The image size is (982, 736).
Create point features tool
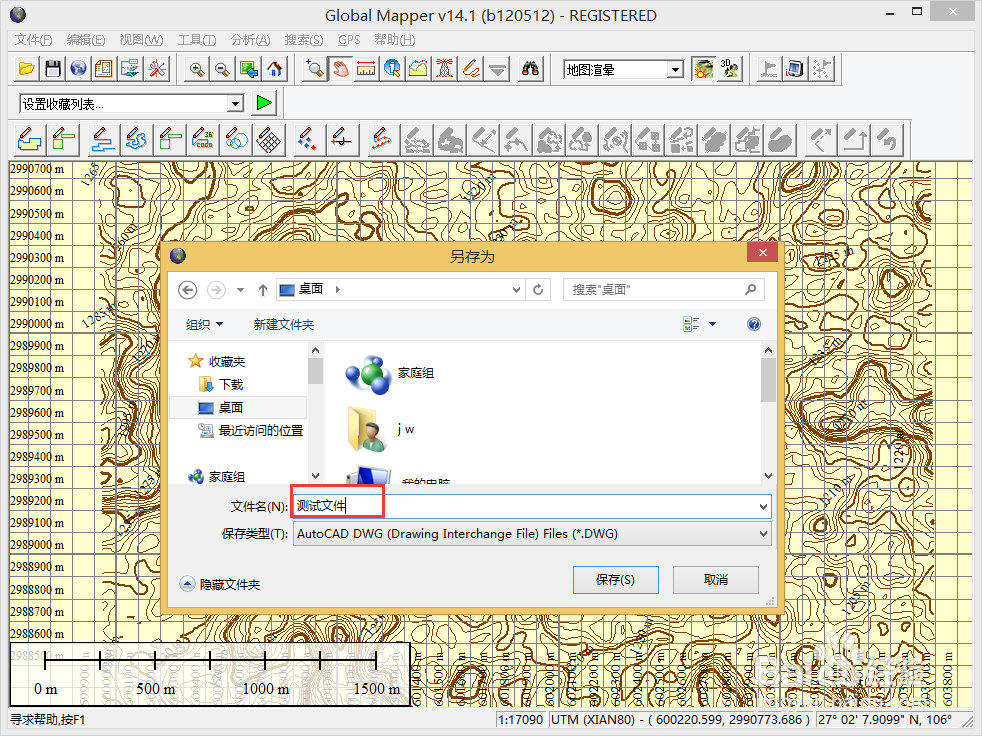coord(308,140)
